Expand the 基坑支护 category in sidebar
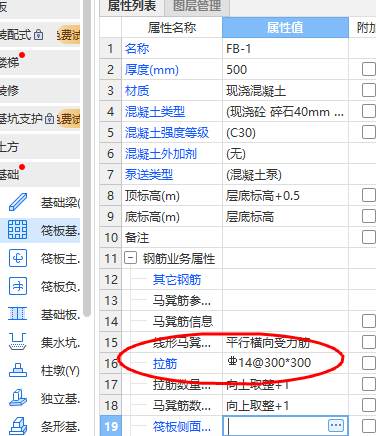This screenshot has width=376, height=436. coord(40,119)
